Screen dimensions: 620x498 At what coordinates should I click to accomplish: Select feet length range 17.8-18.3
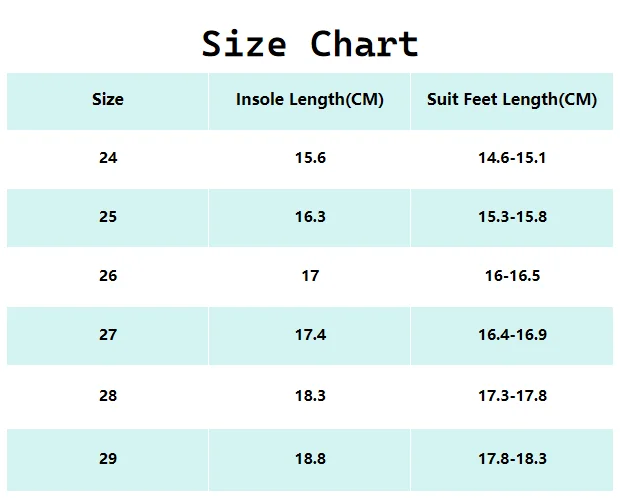coord(512,459)
